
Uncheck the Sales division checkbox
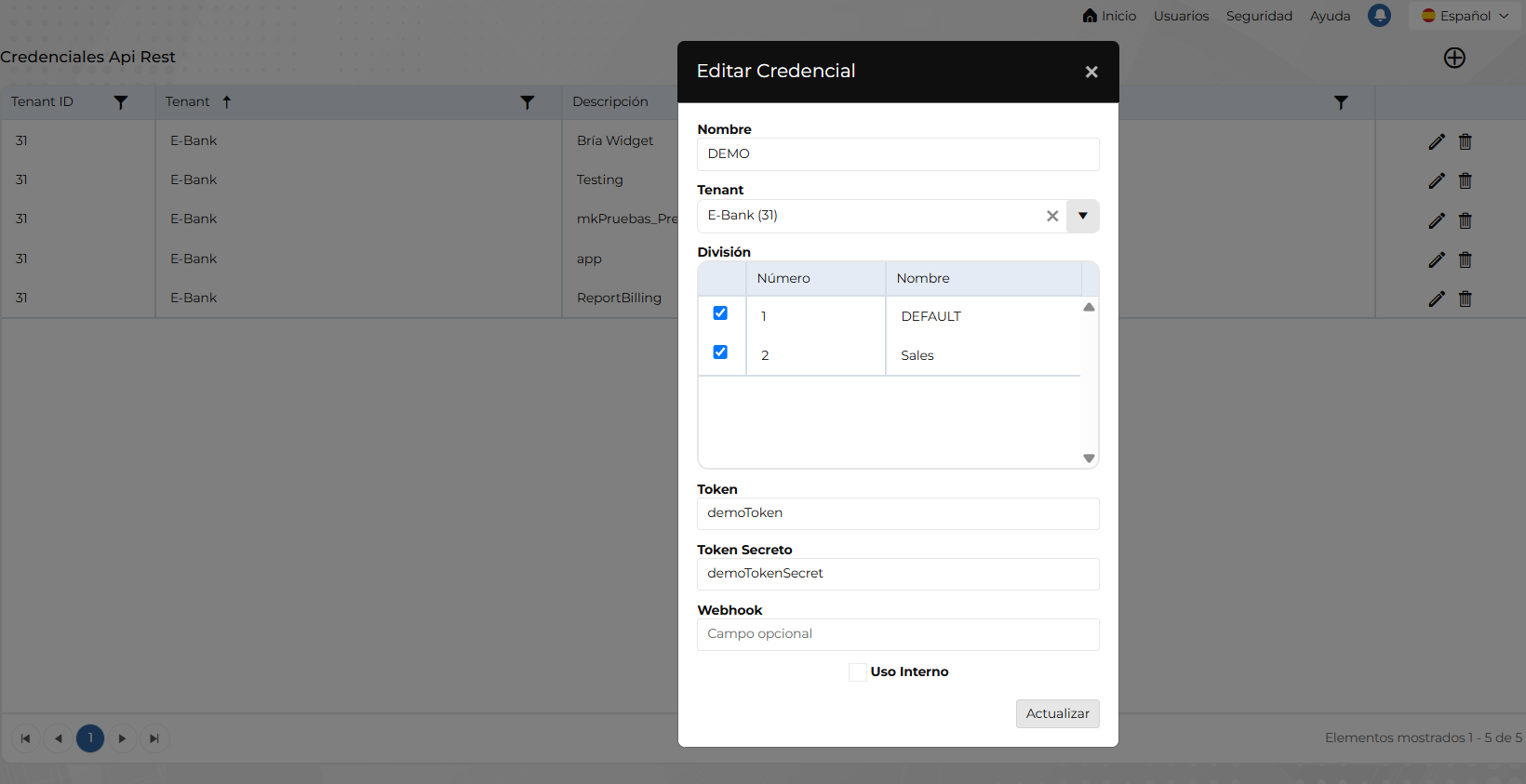click(x=720, y=352)
